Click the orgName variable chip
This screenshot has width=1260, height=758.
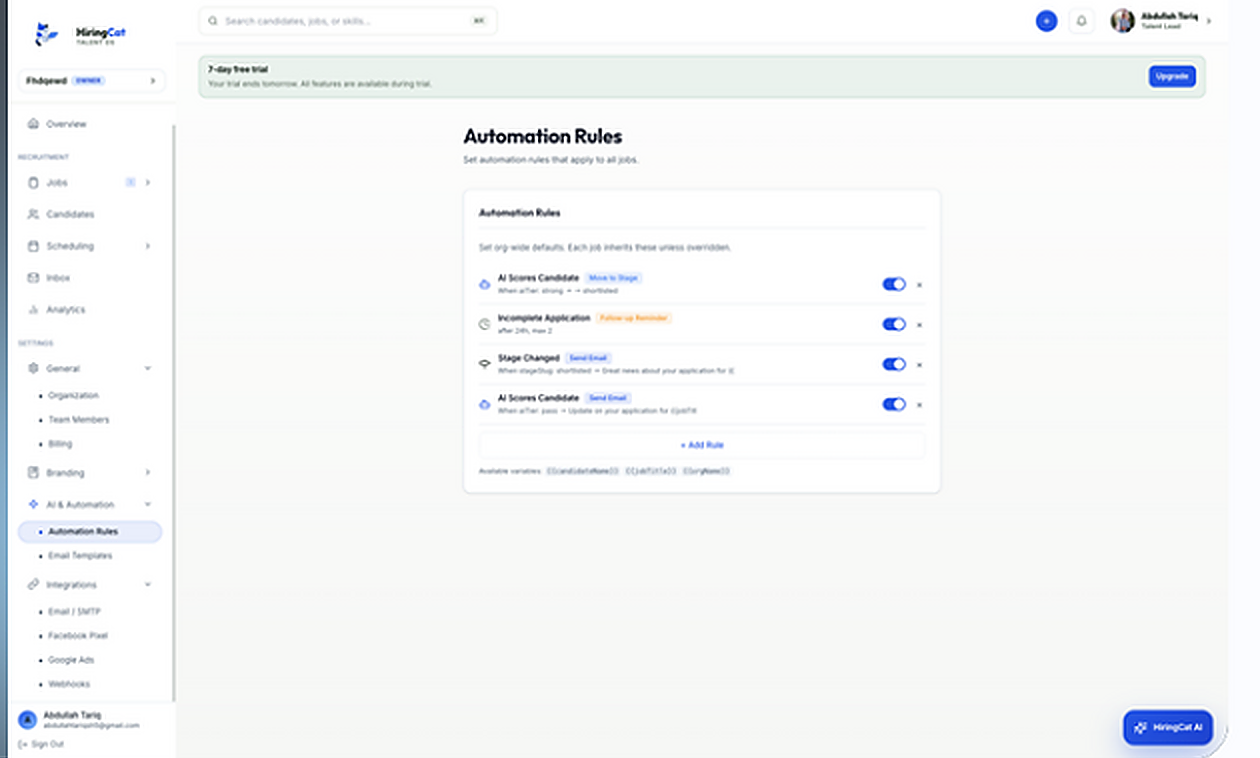click(707, 471)
